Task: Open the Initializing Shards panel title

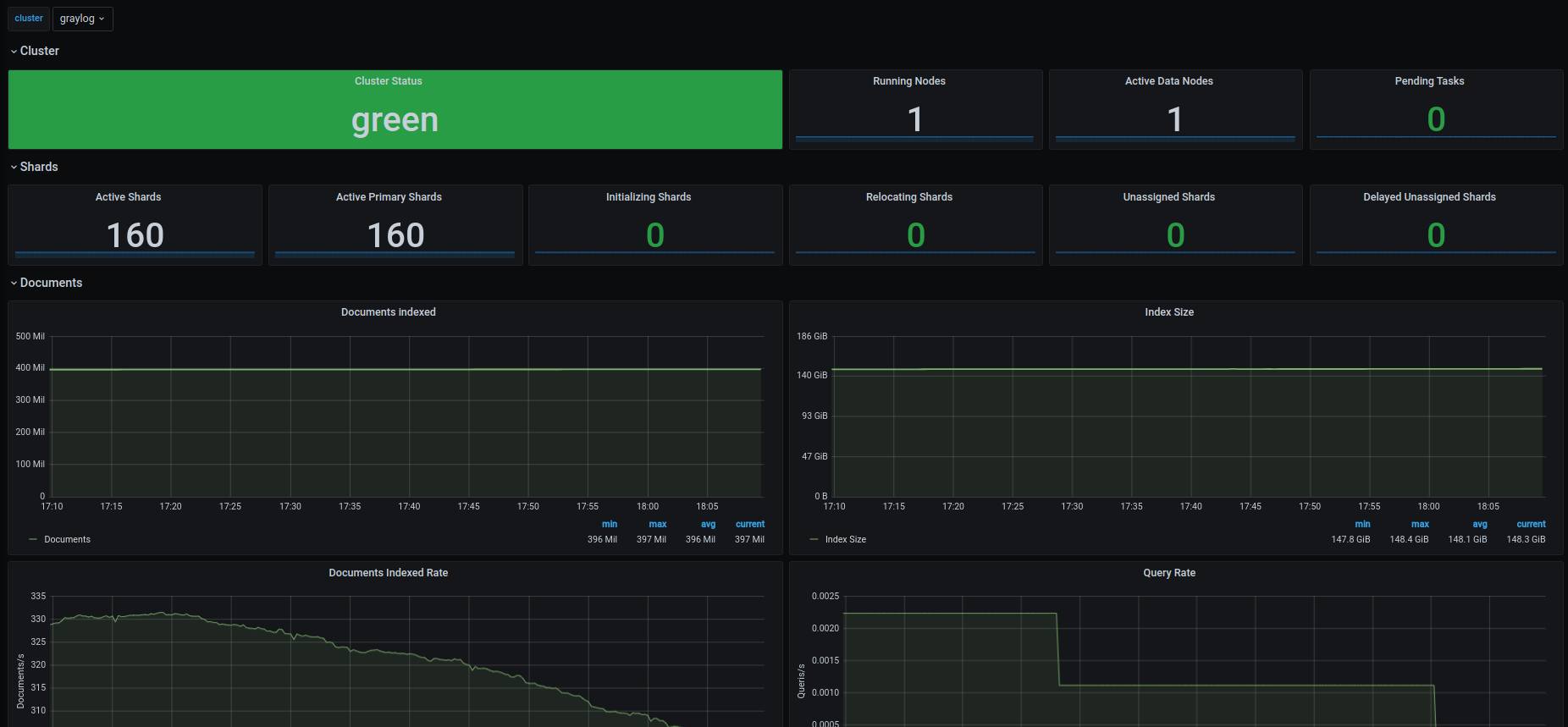Action: tap(649, 197)
